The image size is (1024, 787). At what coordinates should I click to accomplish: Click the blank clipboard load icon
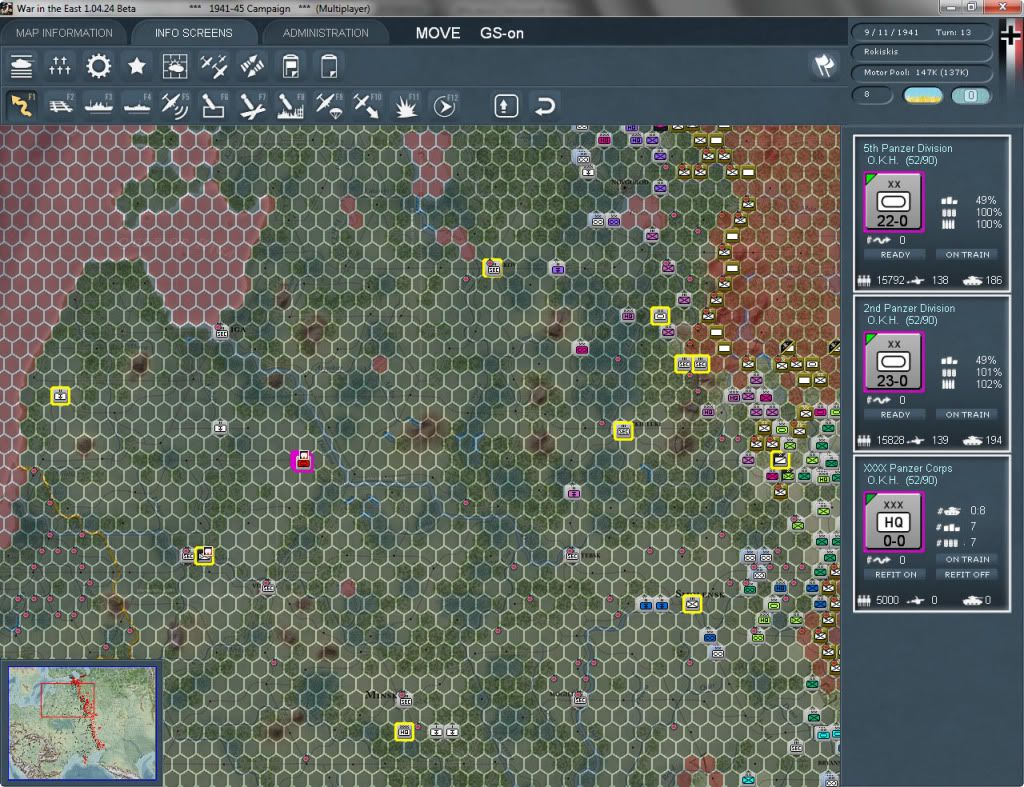point(328,67)
